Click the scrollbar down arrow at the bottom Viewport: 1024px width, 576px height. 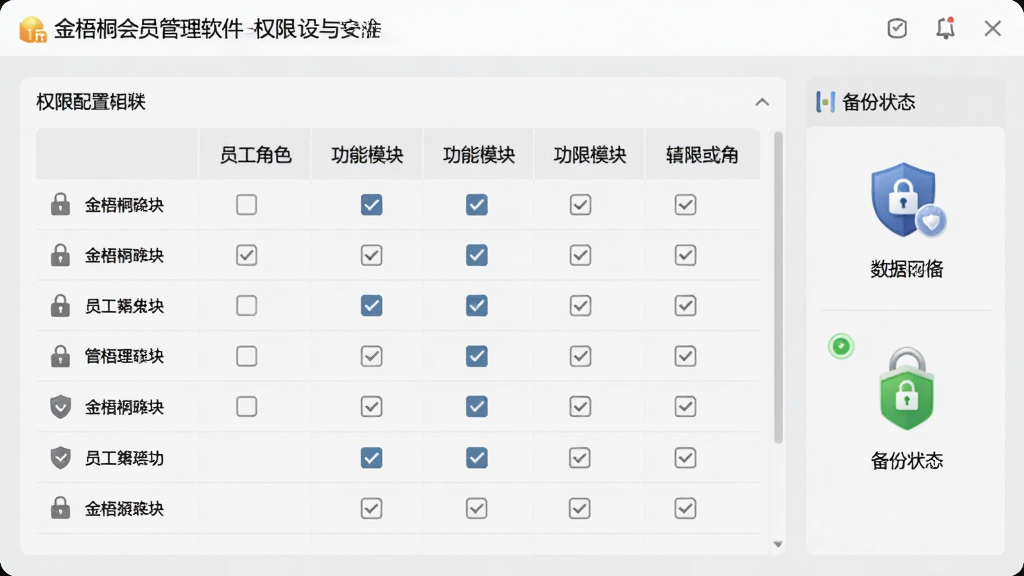click(x=778, y=544)
